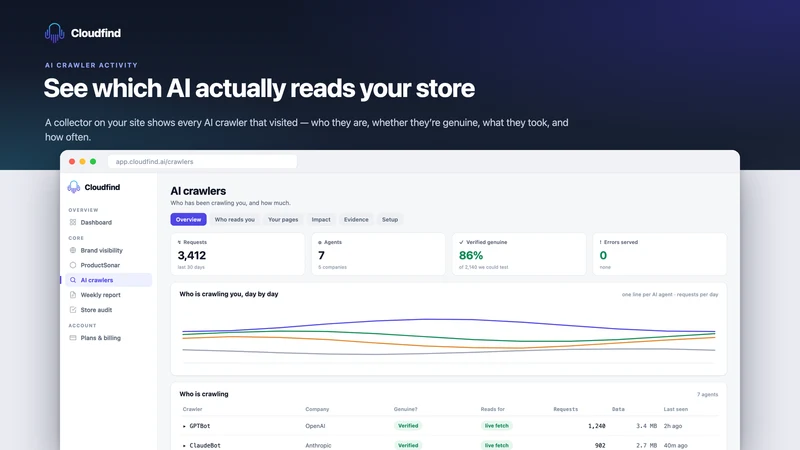The height and width of the screenshot is (450, 800).
Task: Click the gray line in crawl chart
Action: tap(449, 352)
